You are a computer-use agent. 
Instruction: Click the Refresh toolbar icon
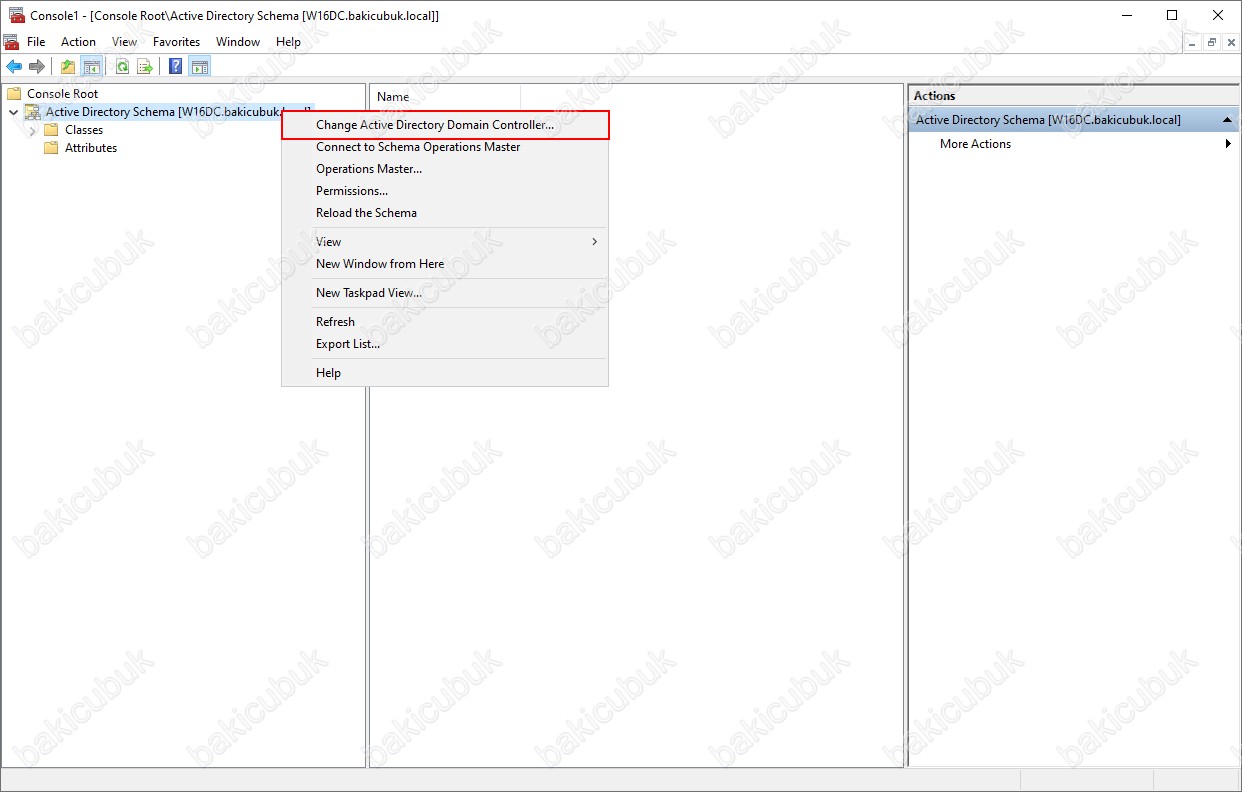[122, 67]
